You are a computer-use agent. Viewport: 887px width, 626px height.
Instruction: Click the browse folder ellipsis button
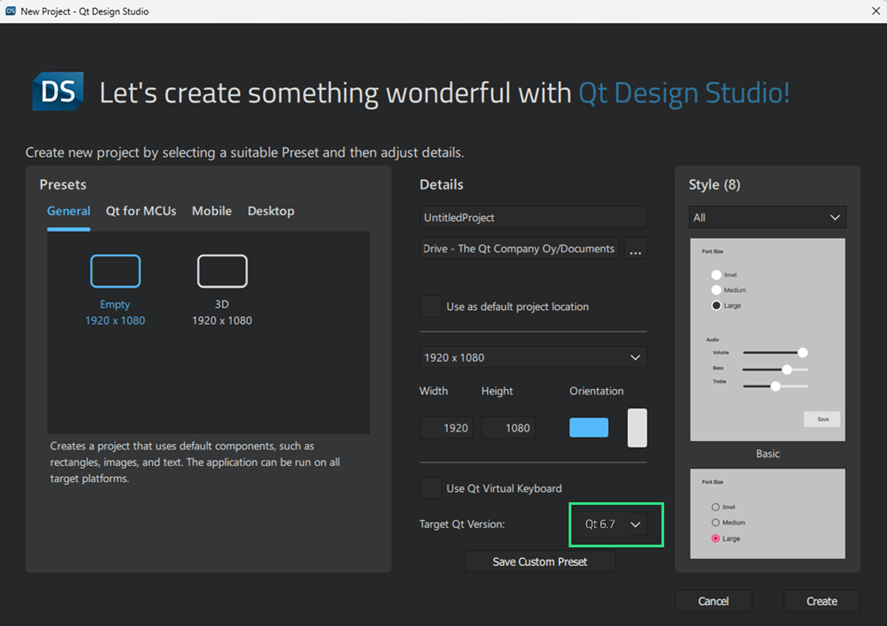[635, 249]
